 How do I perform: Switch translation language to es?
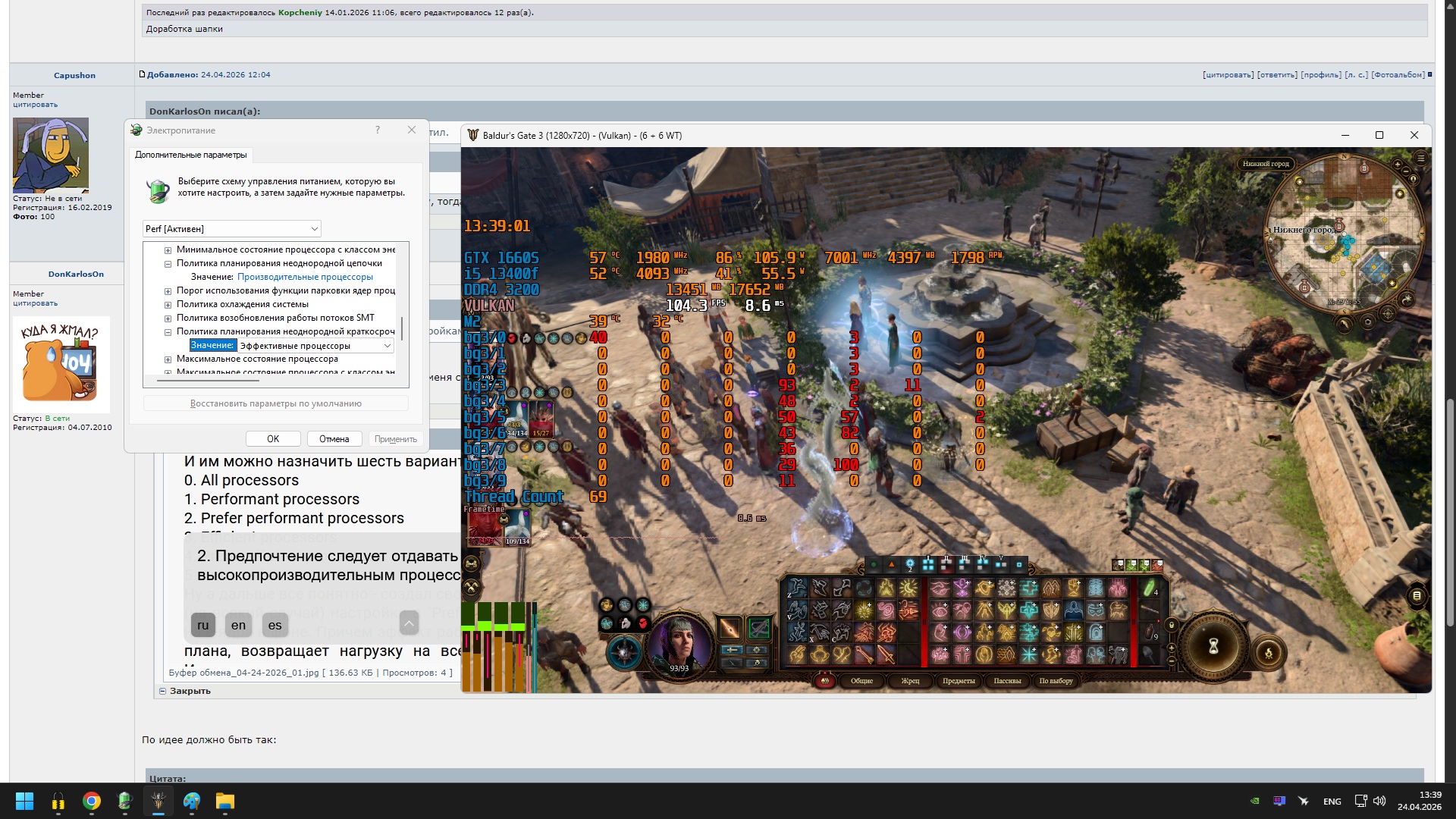[275, 625]
